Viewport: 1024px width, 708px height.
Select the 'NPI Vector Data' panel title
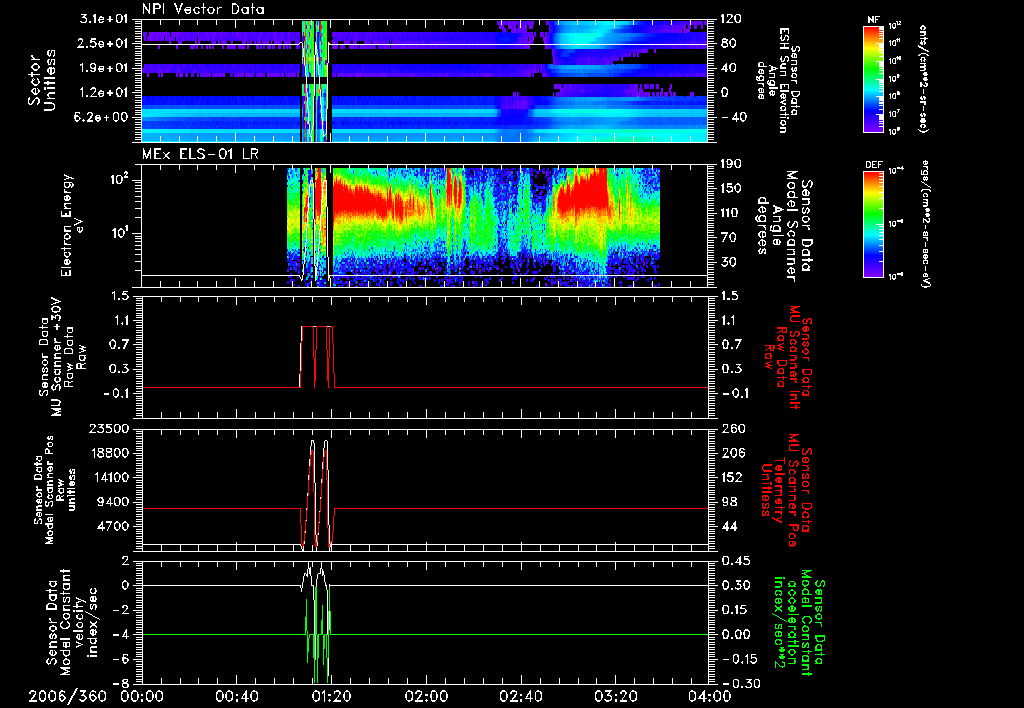click(203, 9)
